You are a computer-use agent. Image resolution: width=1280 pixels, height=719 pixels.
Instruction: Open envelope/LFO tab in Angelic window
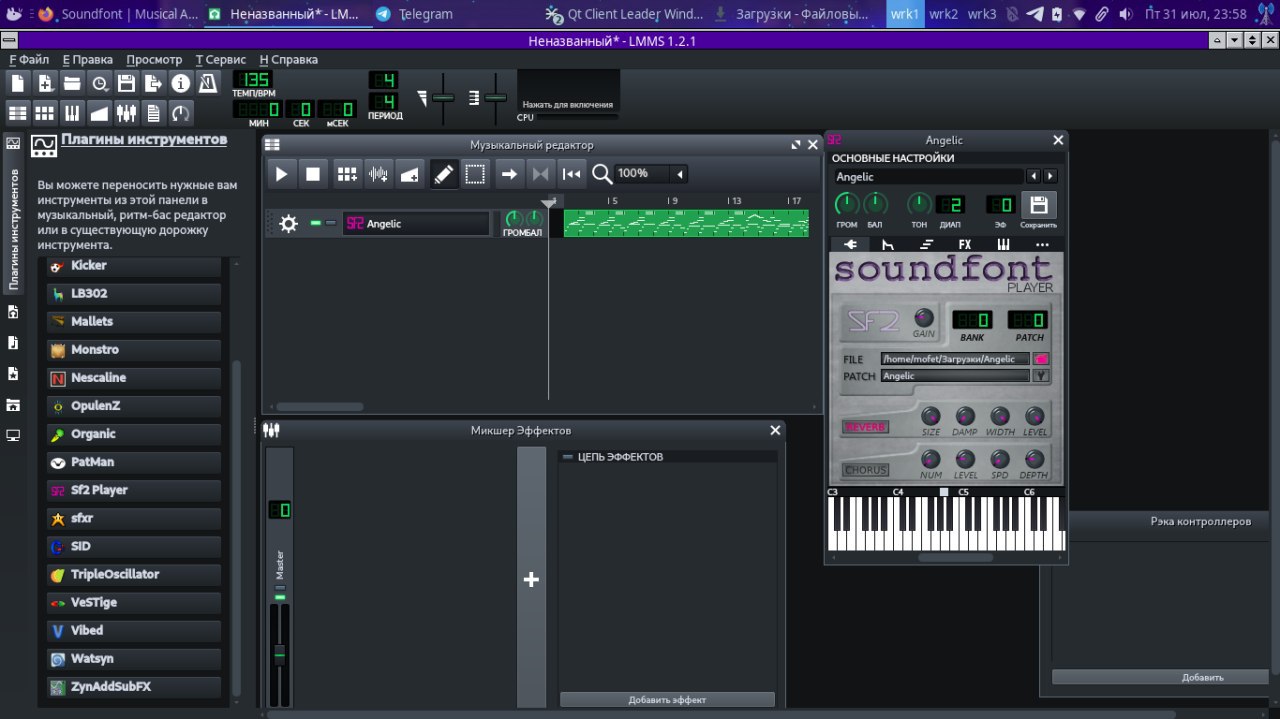tap(888, 244)
